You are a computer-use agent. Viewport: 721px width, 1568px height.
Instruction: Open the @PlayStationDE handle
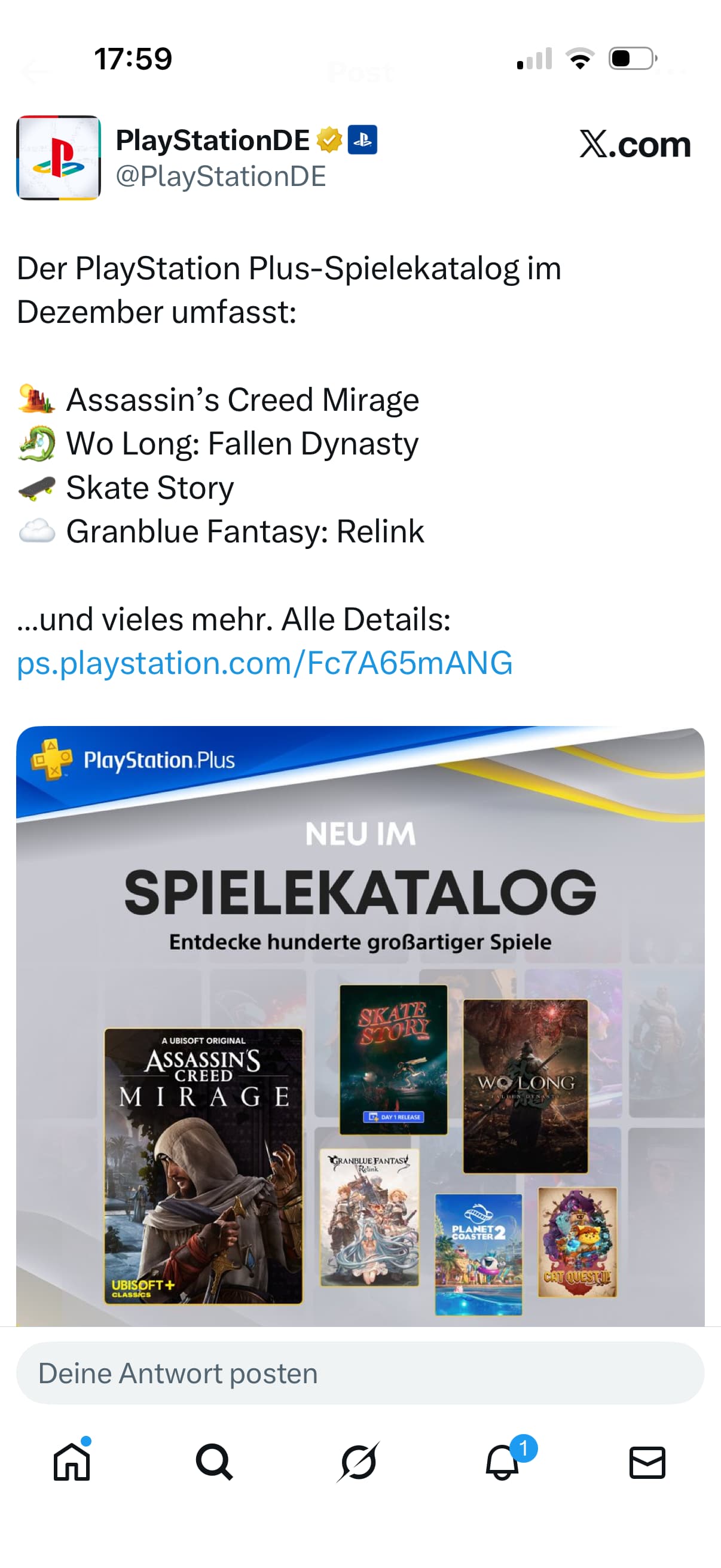coord(221,176)
